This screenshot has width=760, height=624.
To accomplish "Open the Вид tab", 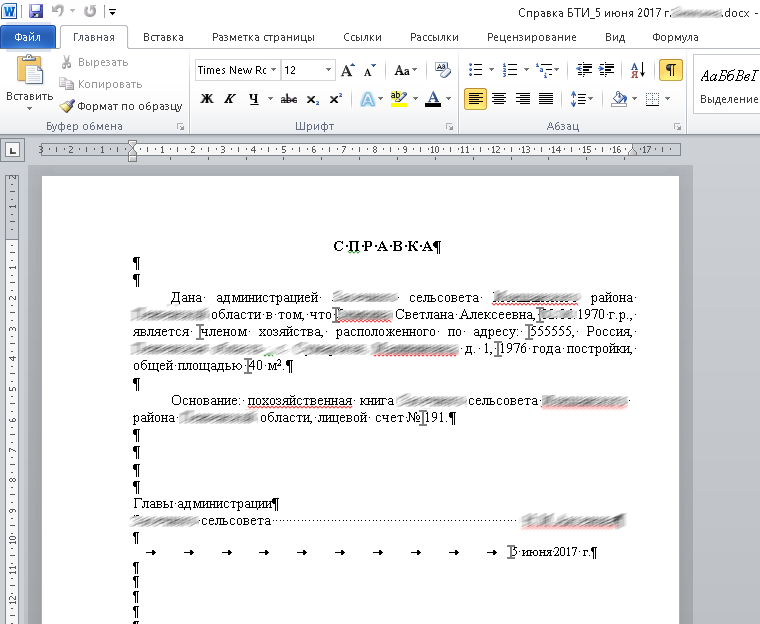I will click(x=615, y=37).
